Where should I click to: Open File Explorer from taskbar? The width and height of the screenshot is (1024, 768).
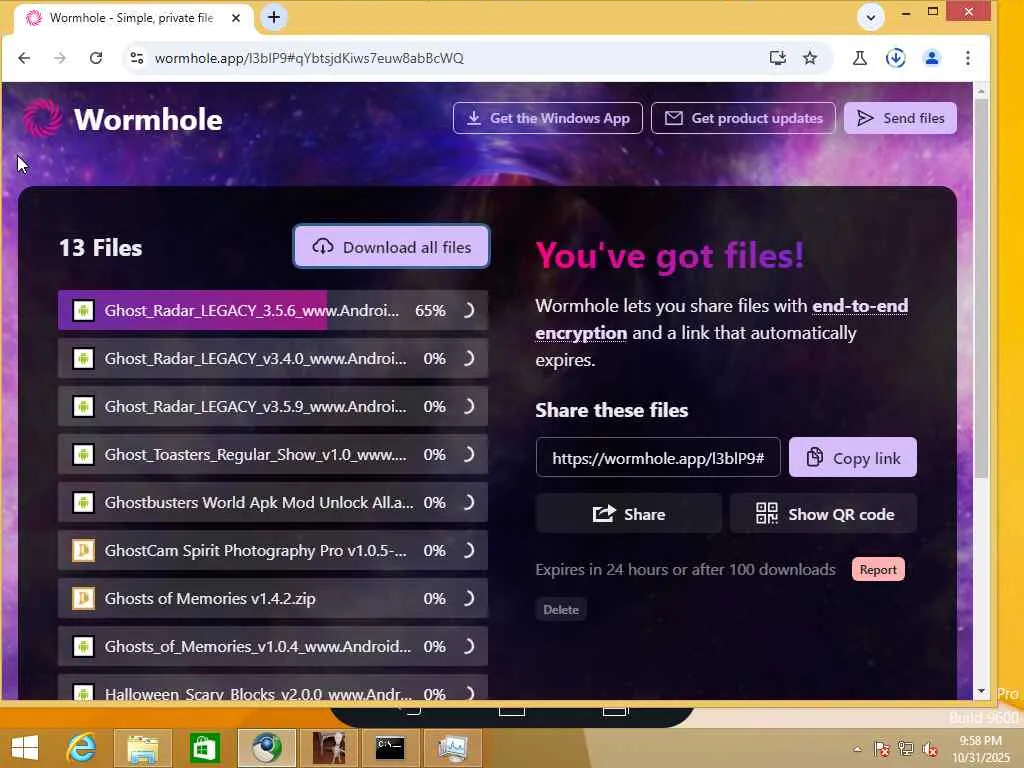142,748
